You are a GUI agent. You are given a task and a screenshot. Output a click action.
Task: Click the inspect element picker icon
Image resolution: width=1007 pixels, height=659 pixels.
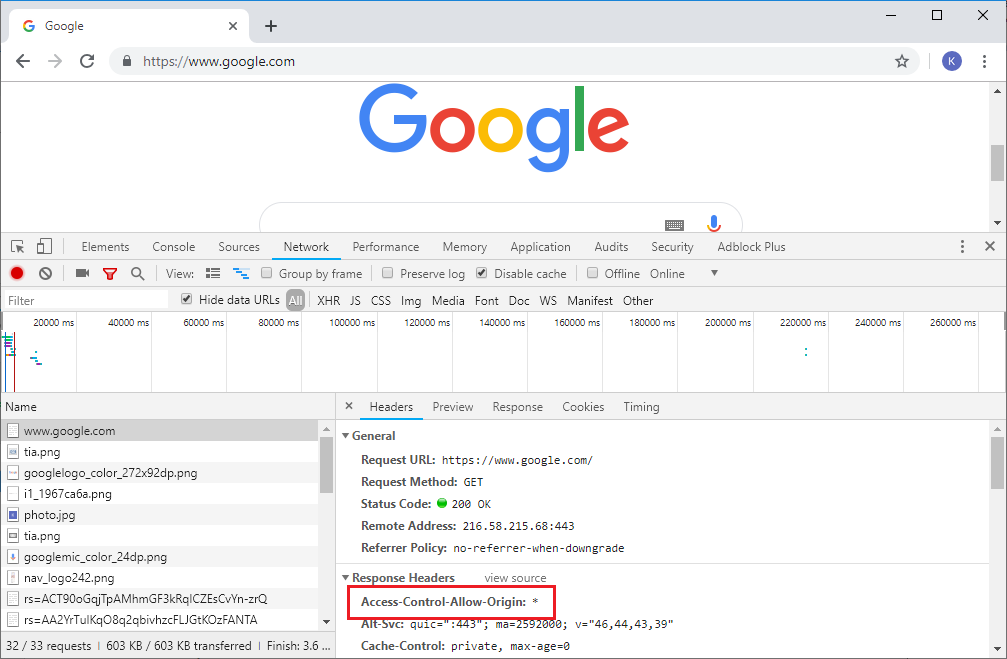pyautogui.click(x=17, y=247)
